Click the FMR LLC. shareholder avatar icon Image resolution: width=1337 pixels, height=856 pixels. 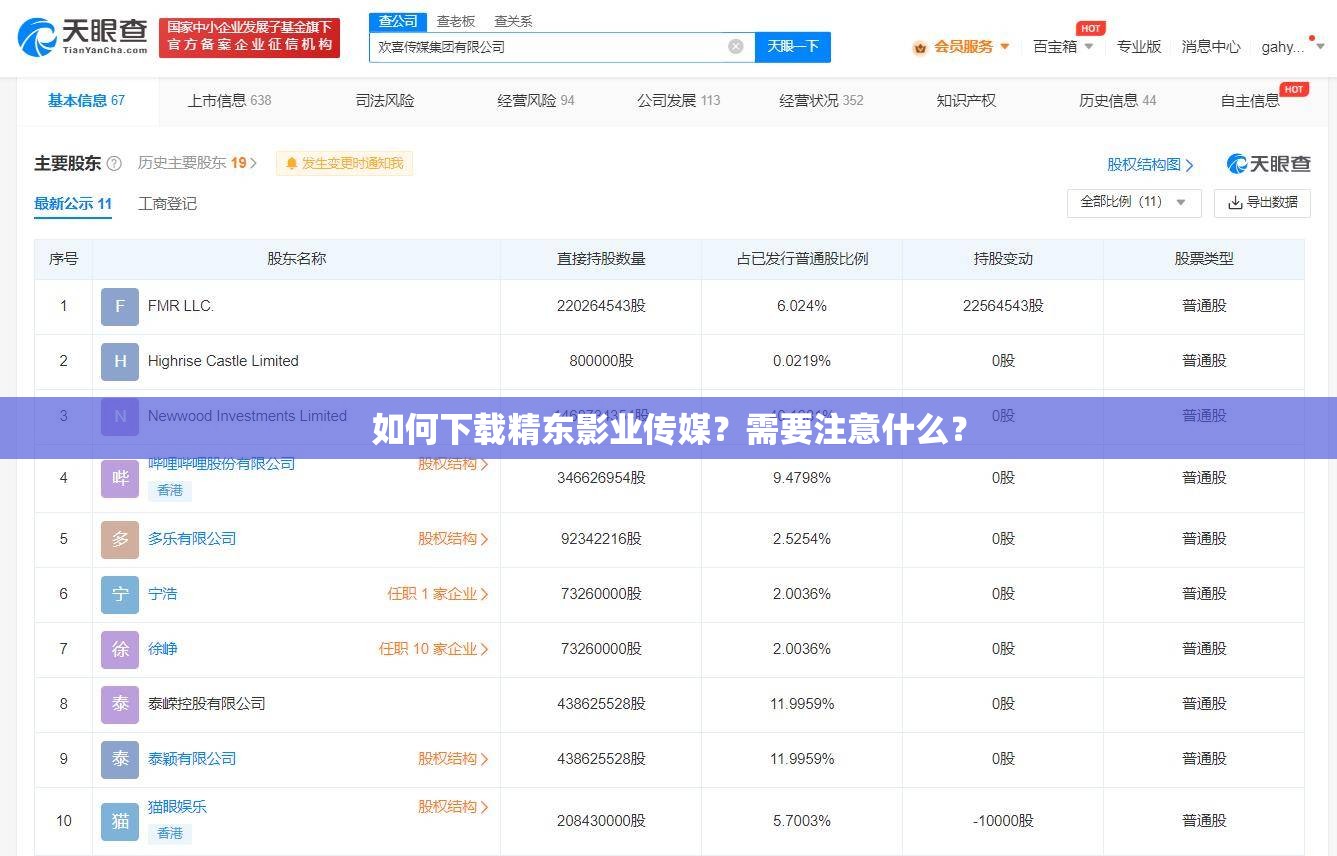pos(119,306)
